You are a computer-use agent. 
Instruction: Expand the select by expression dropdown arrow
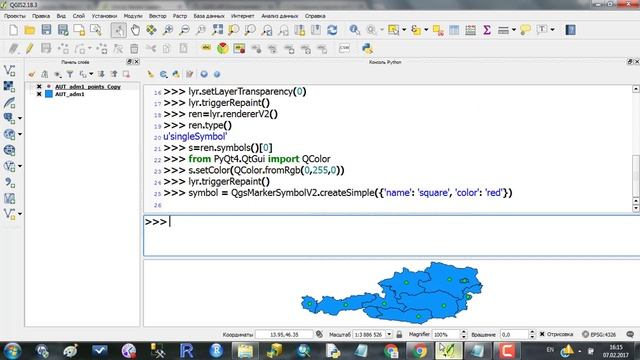426,30
